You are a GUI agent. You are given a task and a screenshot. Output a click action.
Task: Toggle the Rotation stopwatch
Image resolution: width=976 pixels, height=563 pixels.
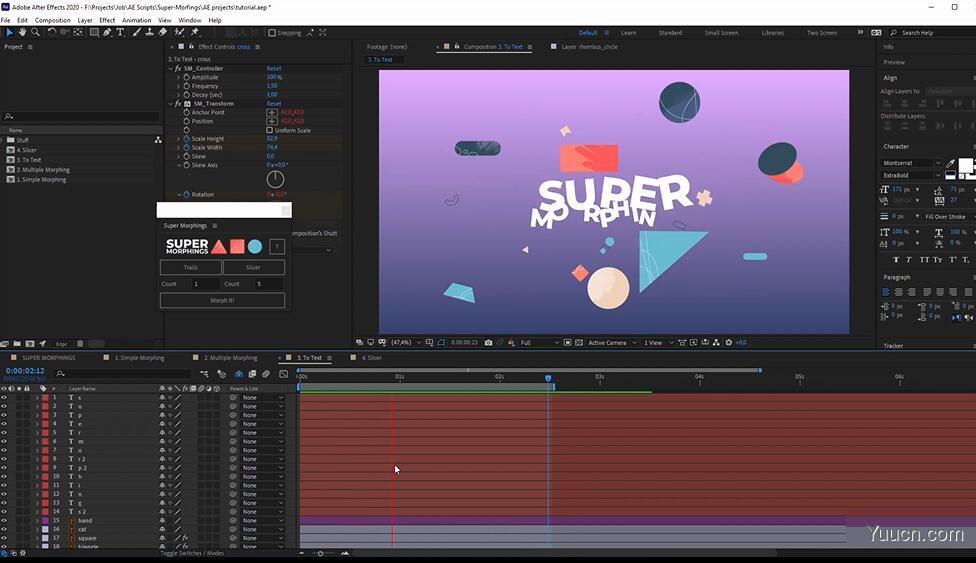187,194
